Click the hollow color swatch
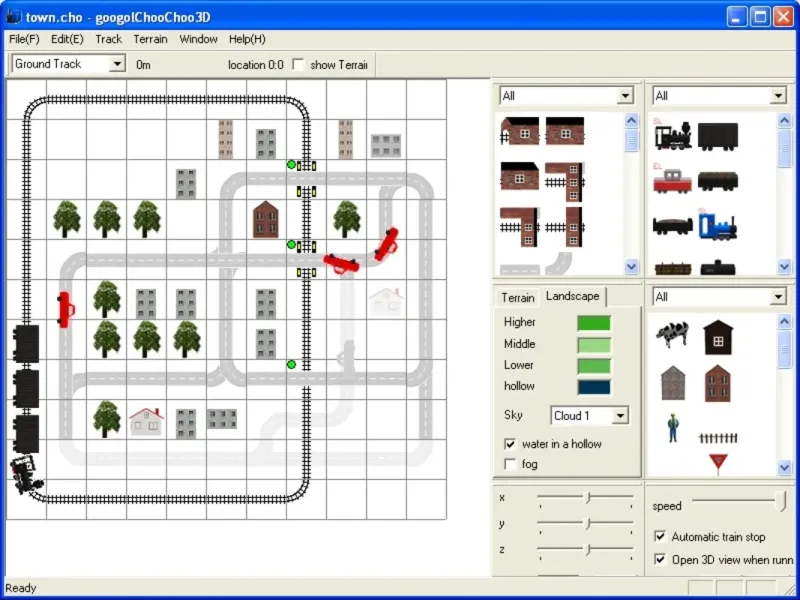800x600 pixels. (594, 387)
